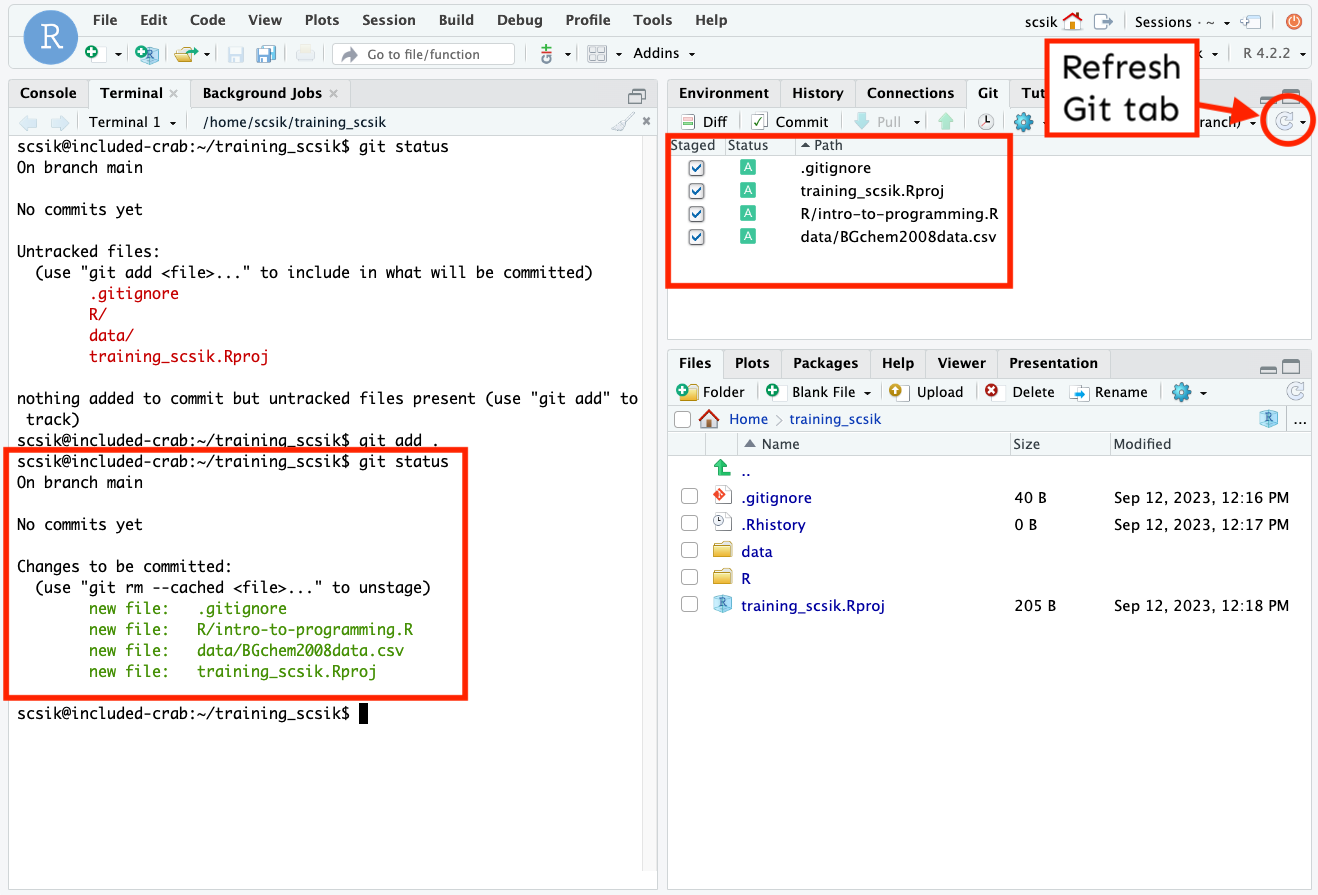The width and height of the screenshot is (1318, 895).
Task: Open the Session menu
Action: (x=389, y=20)
